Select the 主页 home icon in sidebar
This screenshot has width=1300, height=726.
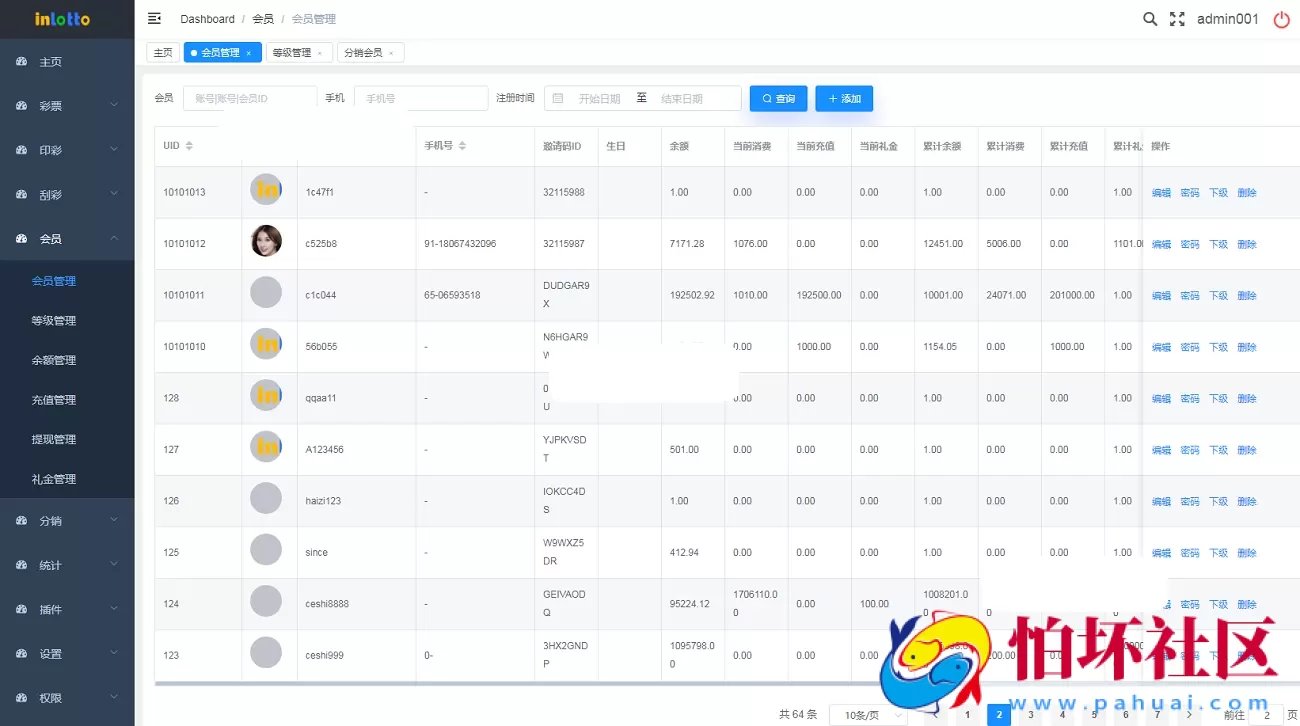(x=22, y=61)
